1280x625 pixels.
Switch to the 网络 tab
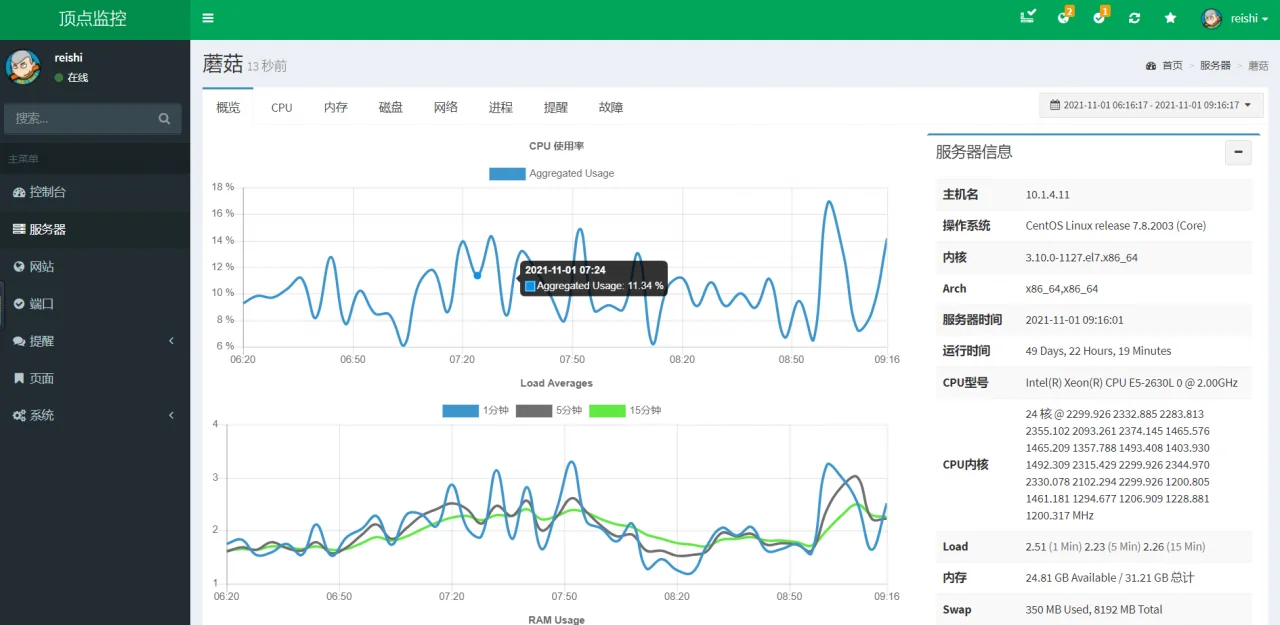coord(445,107)
